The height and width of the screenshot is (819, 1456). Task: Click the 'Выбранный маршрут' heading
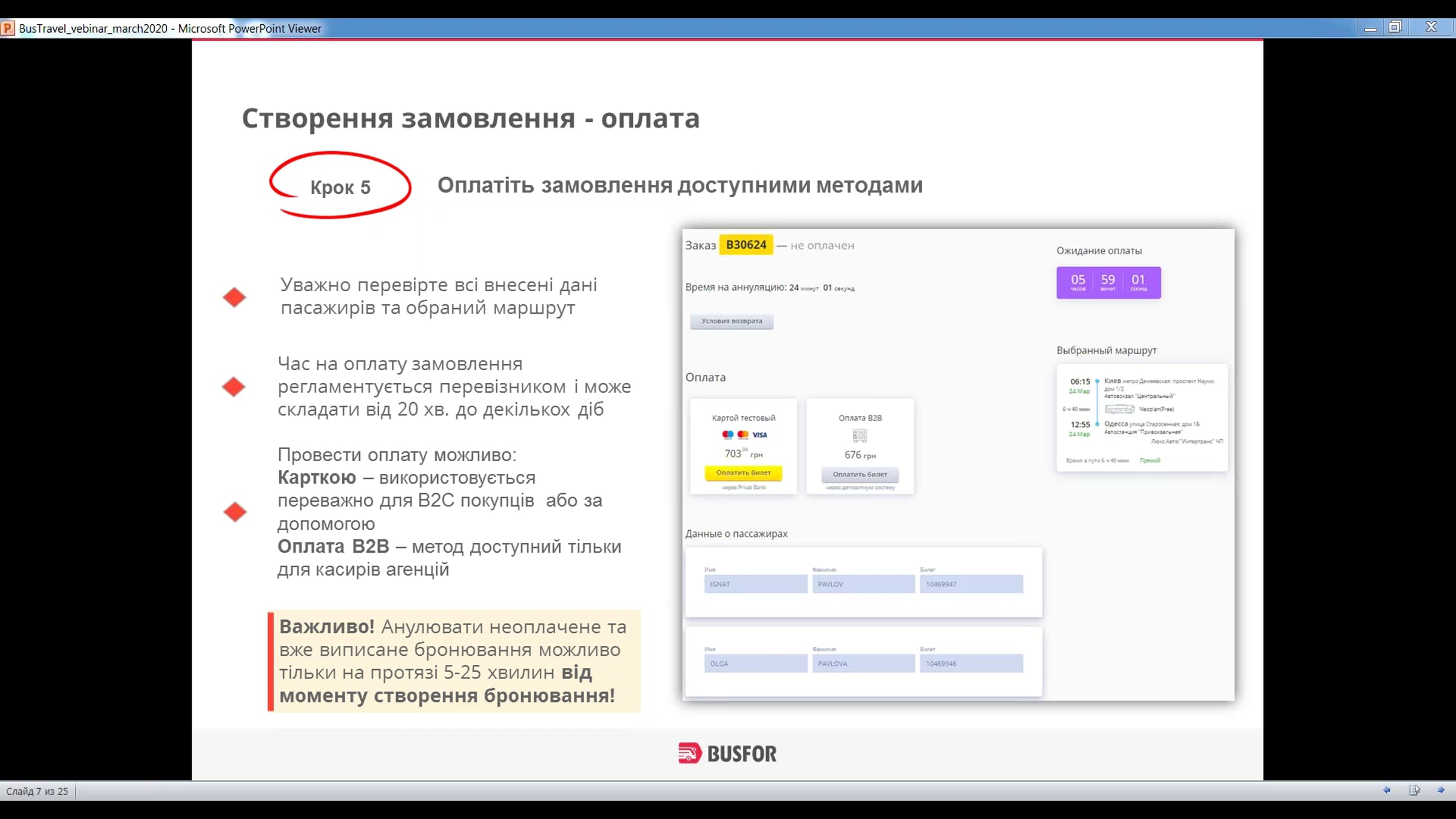coord(1107,351)
